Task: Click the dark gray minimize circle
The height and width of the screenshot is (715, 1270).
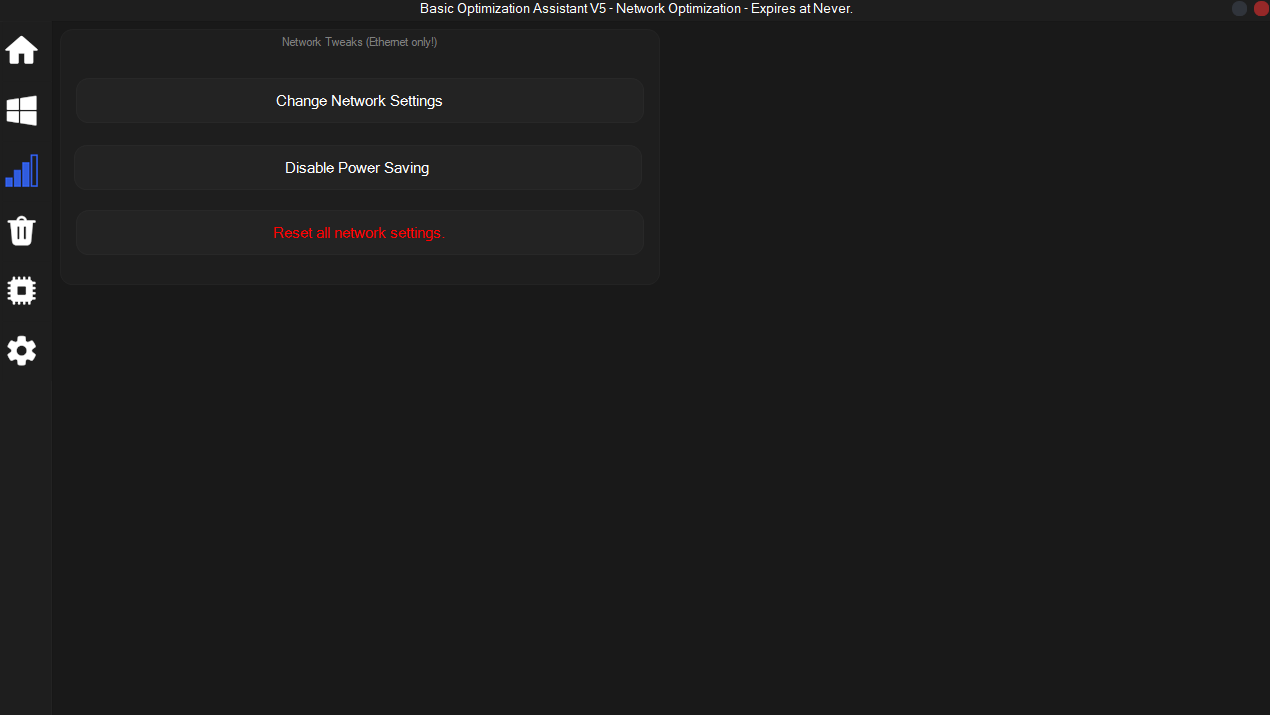Action: pos(1239,8)
